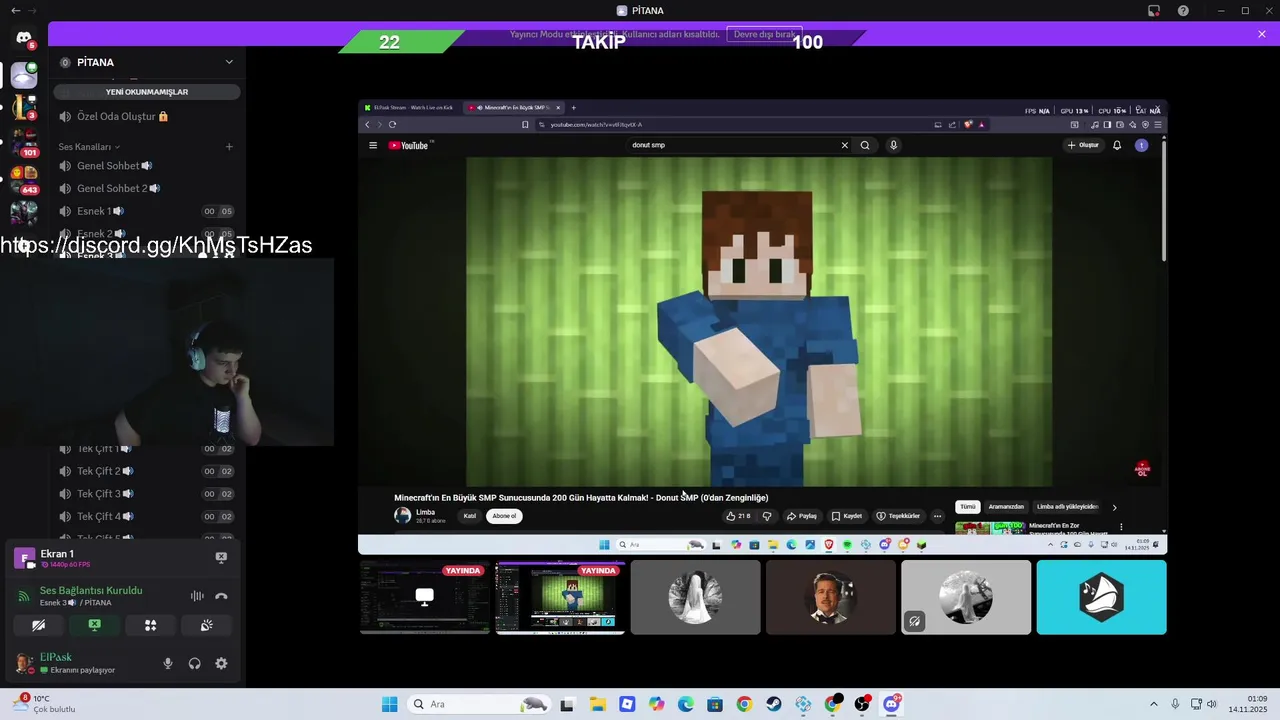Click the Paylaş share button
Viewport: 1280px width, 720px height.
coord(802,516)
